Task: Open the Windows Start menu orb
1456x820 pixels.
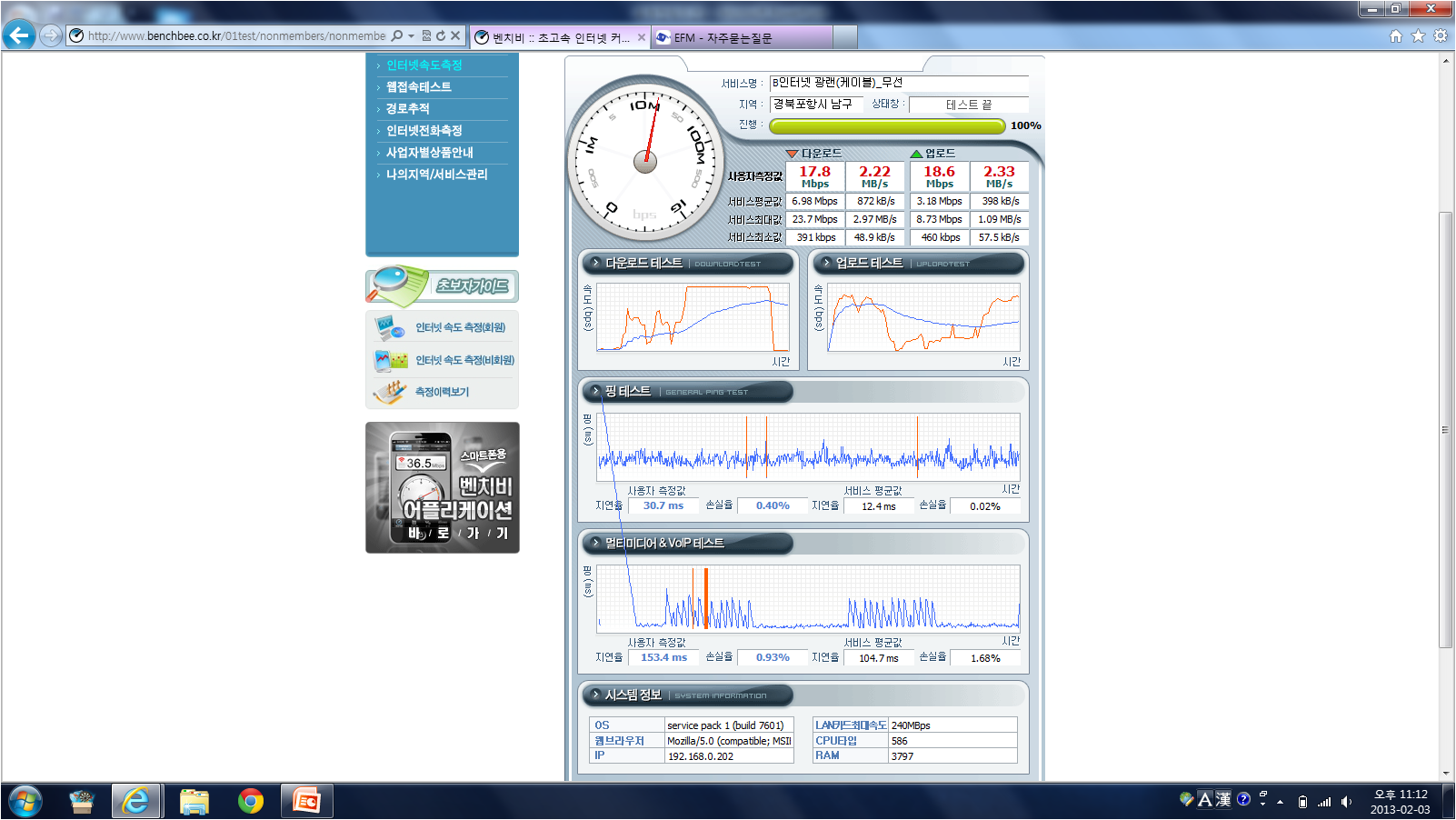Action: 25,801
